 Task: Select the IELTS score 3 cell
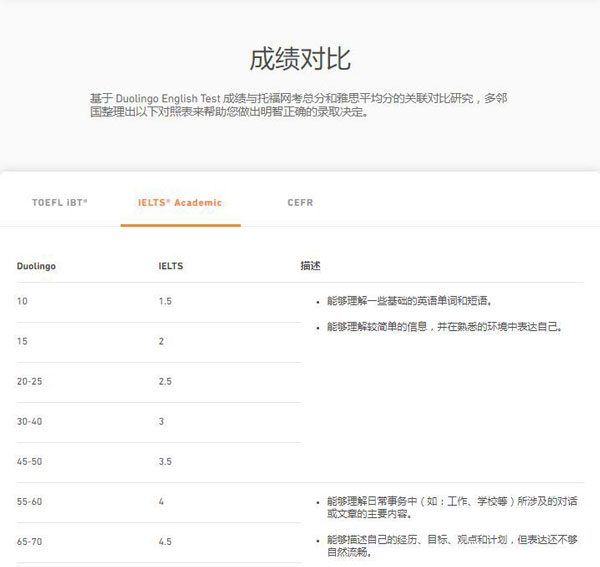pyautogui.click(x=161, y=422)
